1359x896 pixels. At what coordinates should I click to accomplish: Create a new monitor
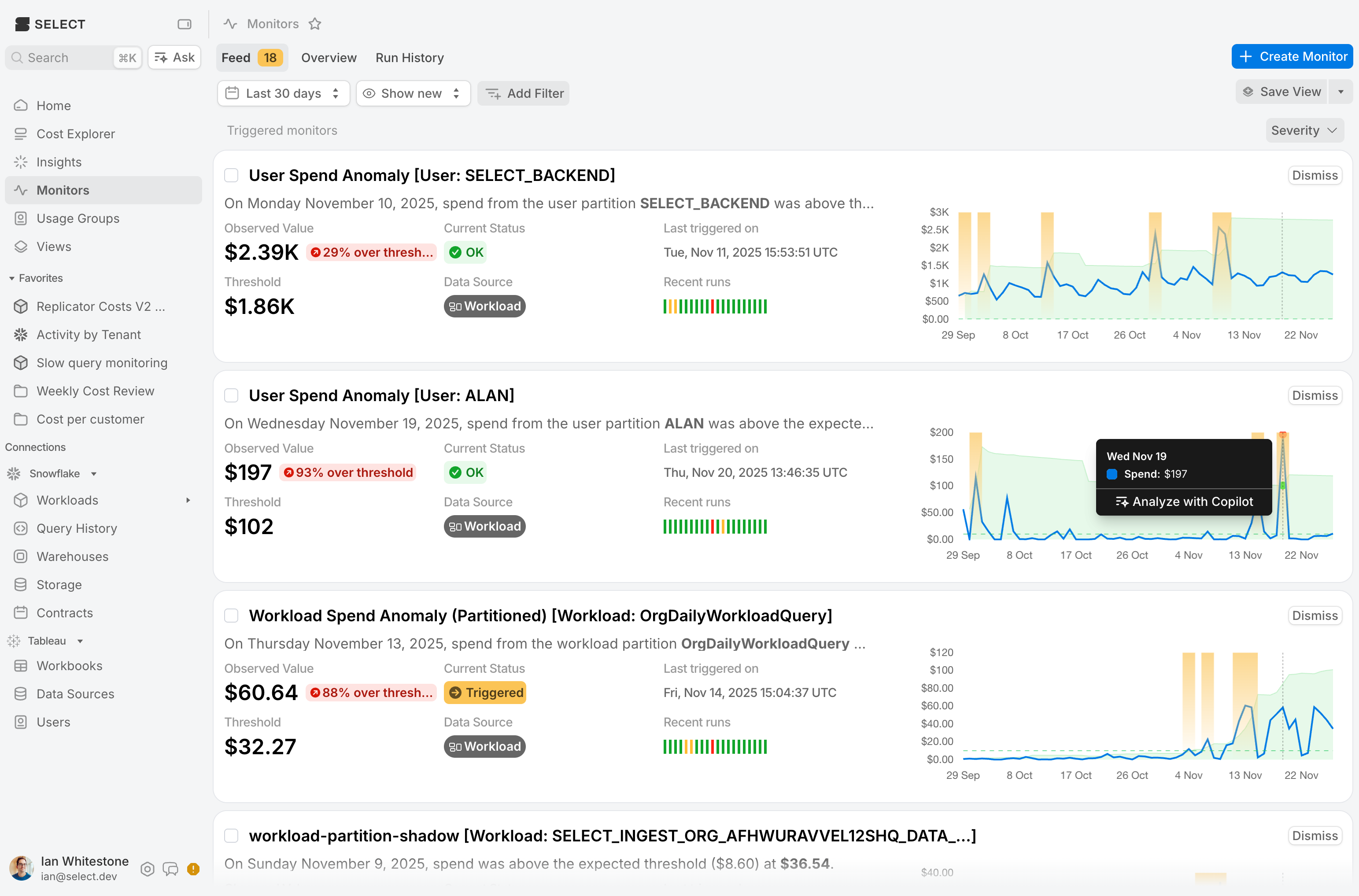pyautogui.click(x=1292, y=56)
